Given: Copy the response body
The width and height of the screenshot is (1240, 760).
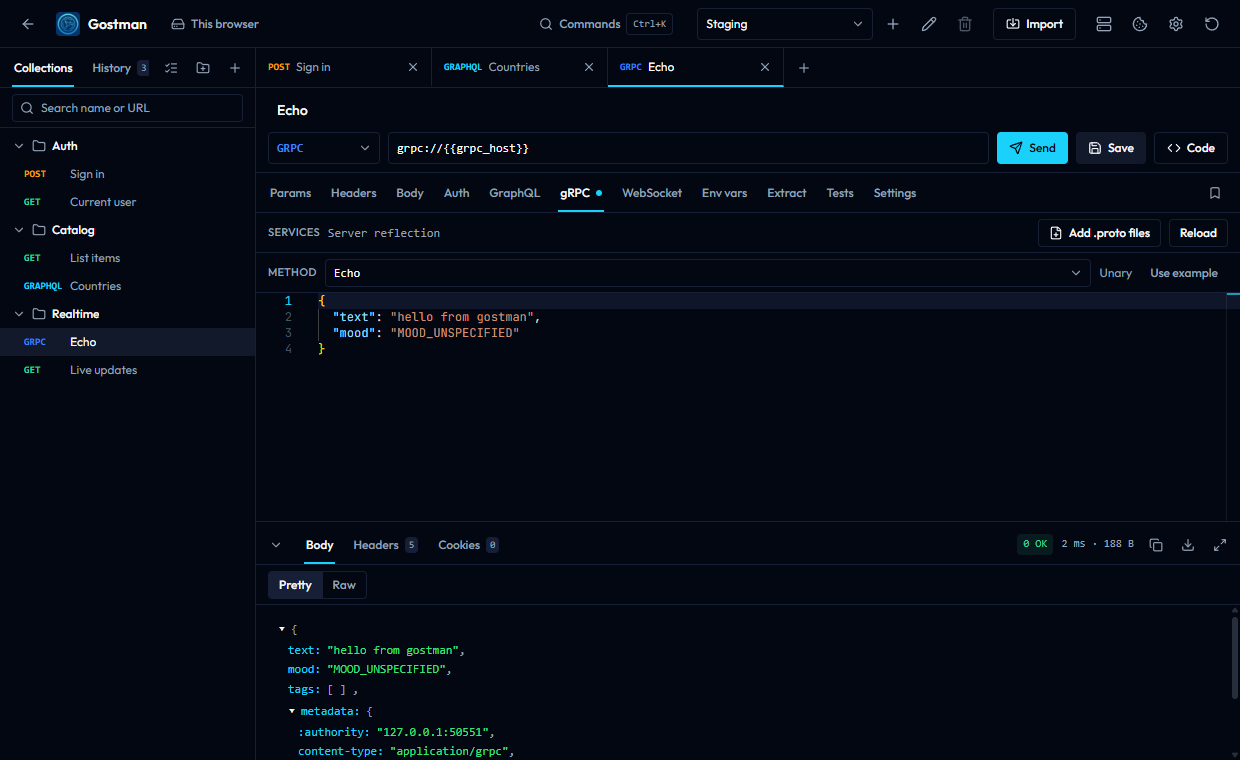Looking at the screenshot, I should coord(1156,545).
